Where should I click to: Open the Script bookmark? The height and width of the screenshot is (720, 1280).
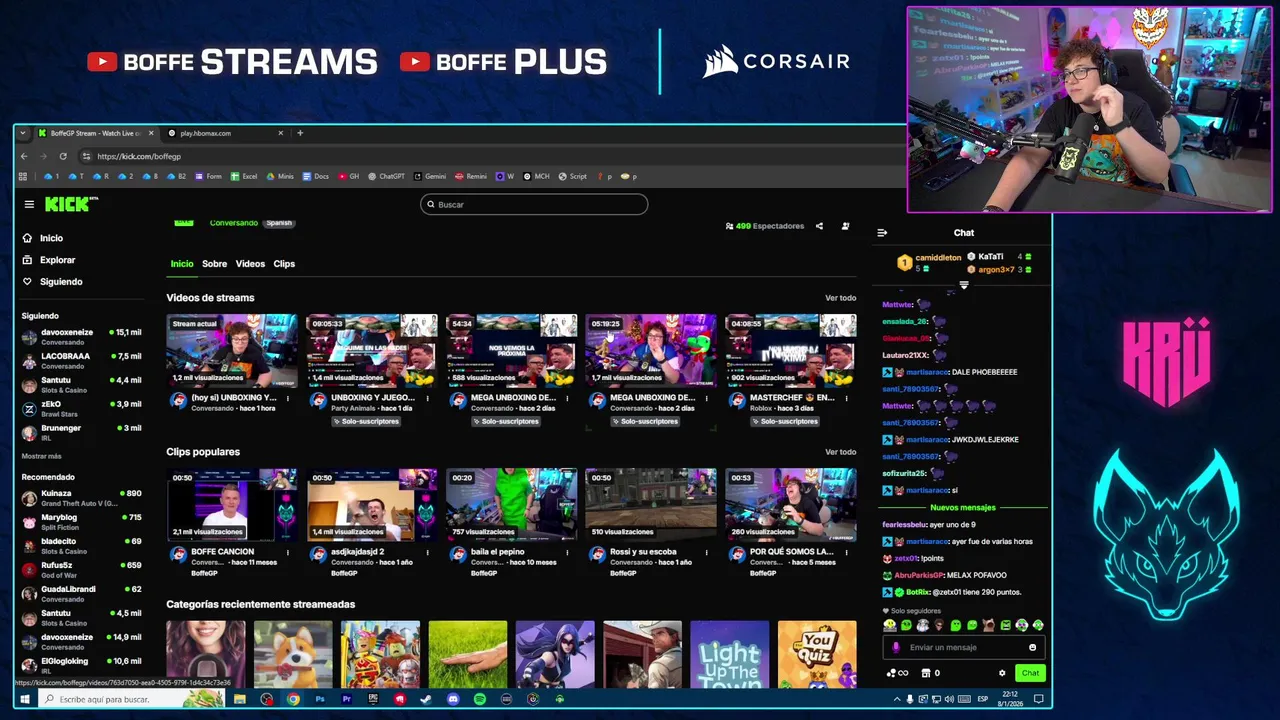coord(573,176)
